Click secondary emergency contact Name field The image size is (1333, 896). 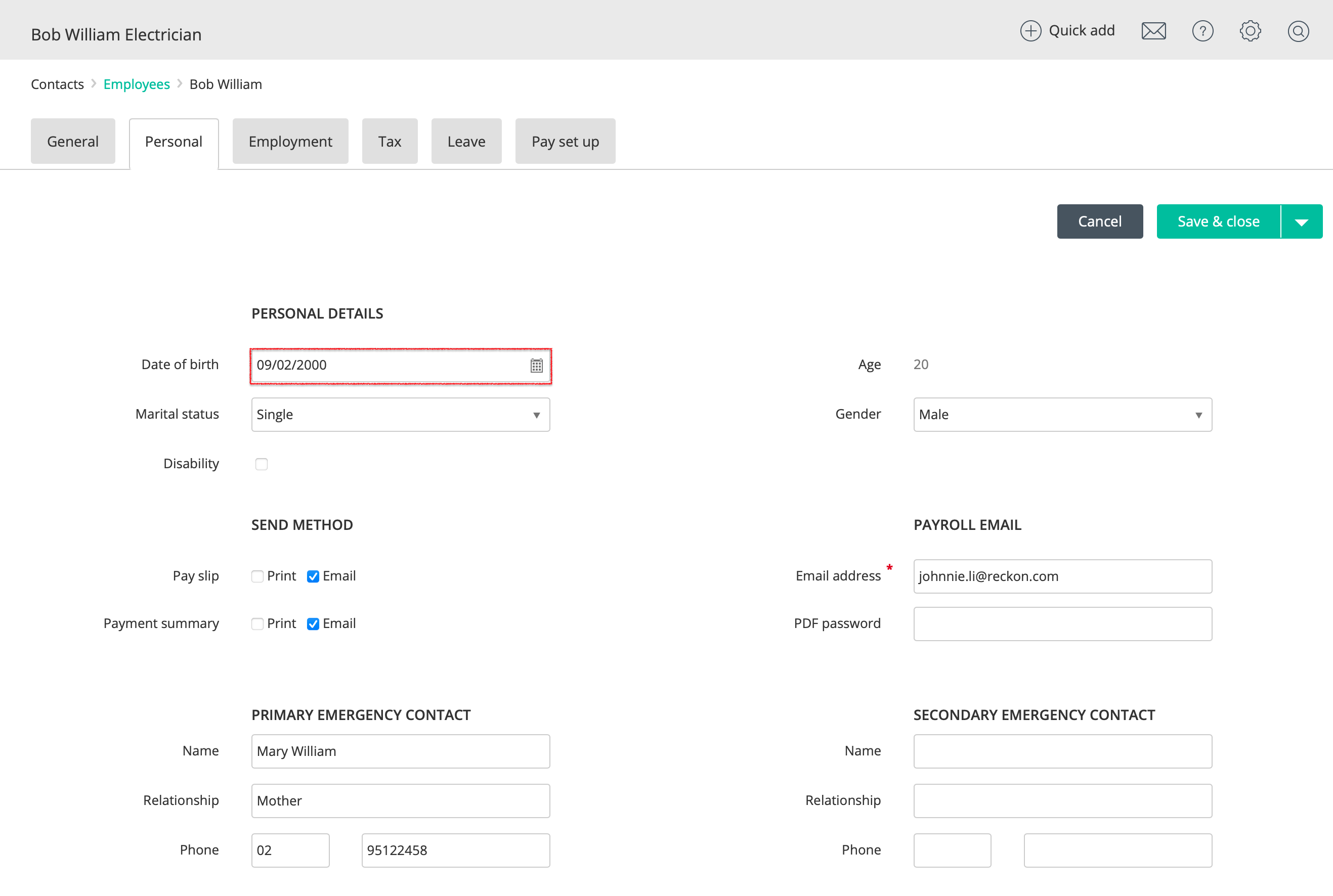click(1063, 751)
